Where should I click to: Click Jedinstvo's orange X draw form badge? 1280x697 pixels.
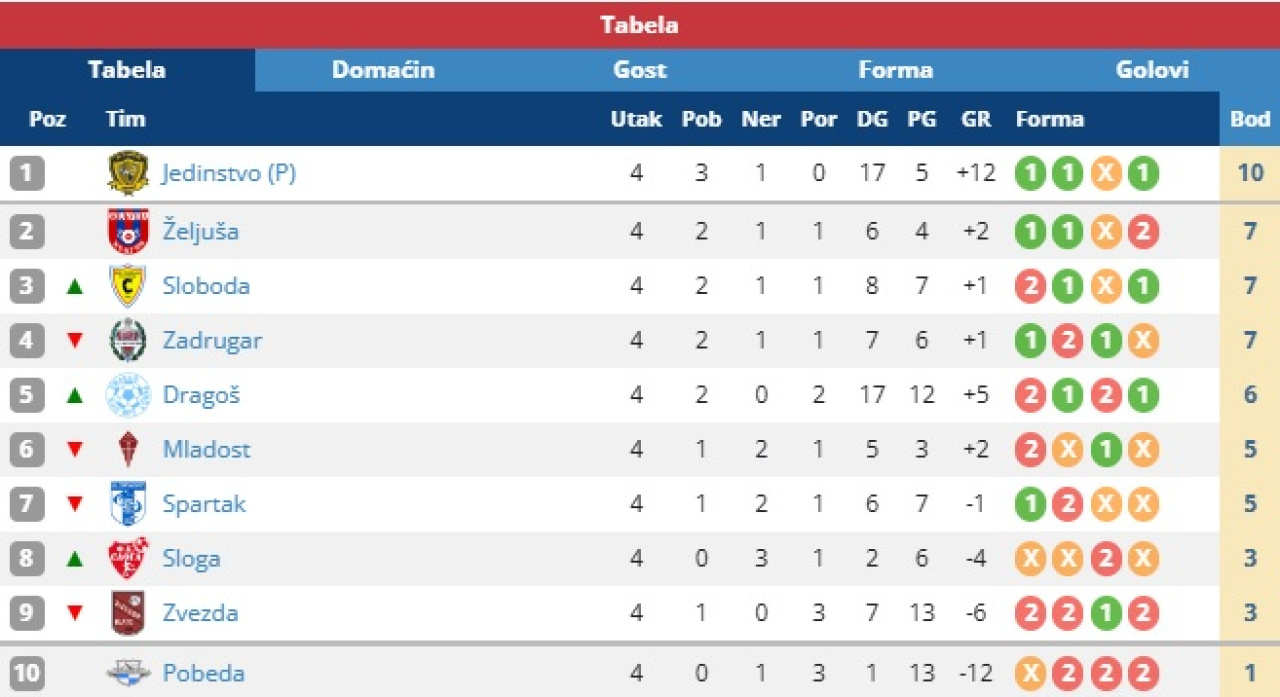(1106, 174)
